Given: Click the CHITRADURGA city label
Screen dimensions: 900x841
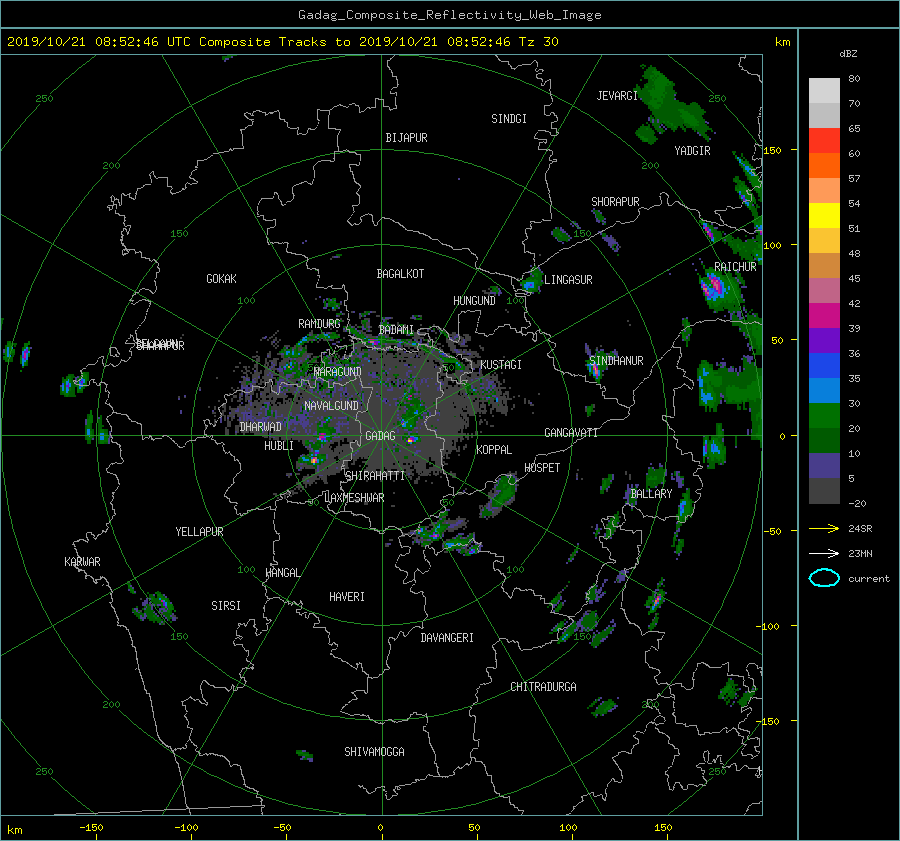Looking at the screenshot, I should point(544,687).
